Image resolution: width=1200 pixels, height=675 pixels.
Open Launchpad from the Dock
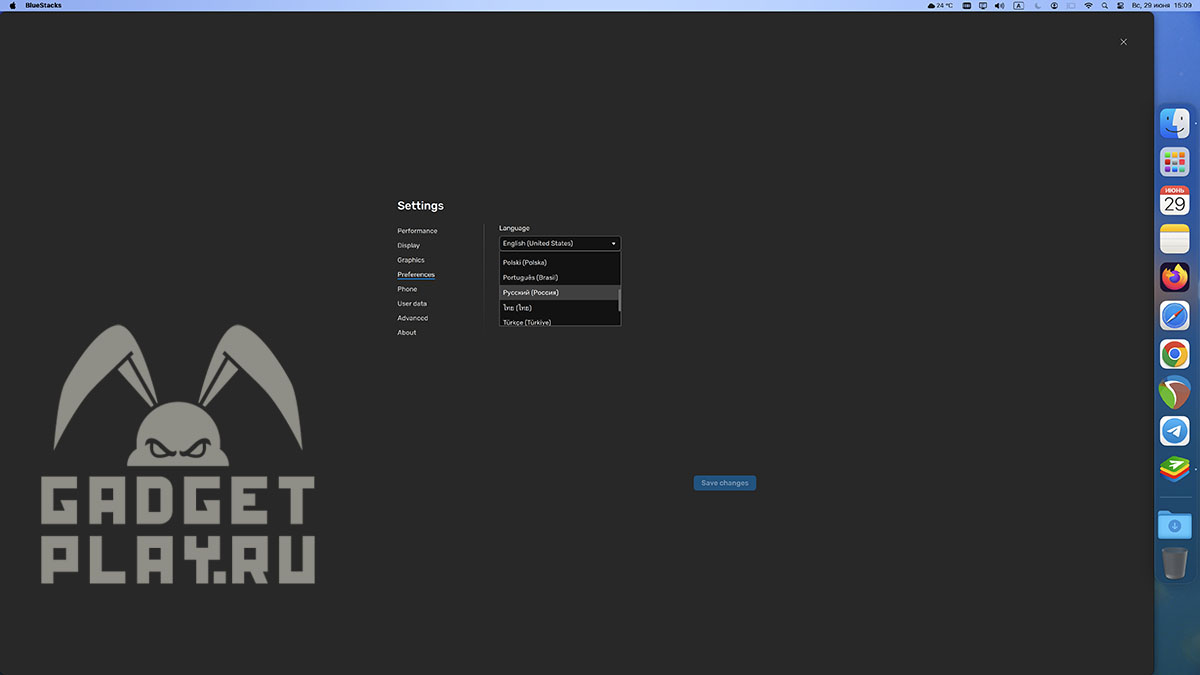pos(1174,162)
